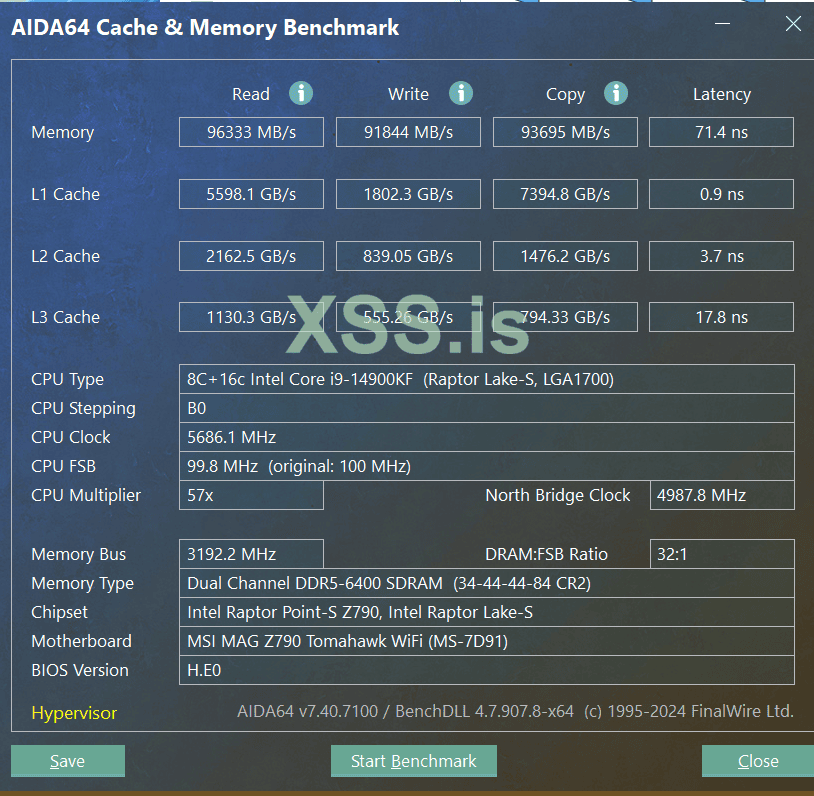Select Memory read value 96333 MB/s
Image resolution: width=814 pixels, height=796 pixels.
(251, 132)
